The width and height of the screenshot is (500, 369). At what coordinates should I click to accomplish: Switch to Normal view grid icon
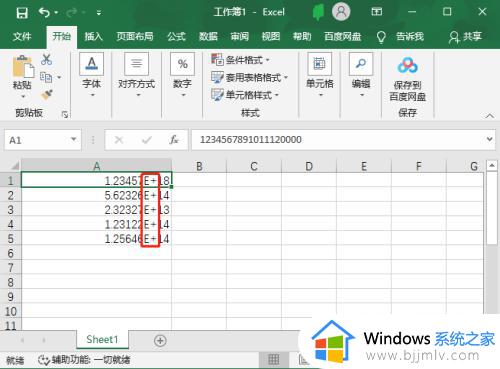pos(274,359)
